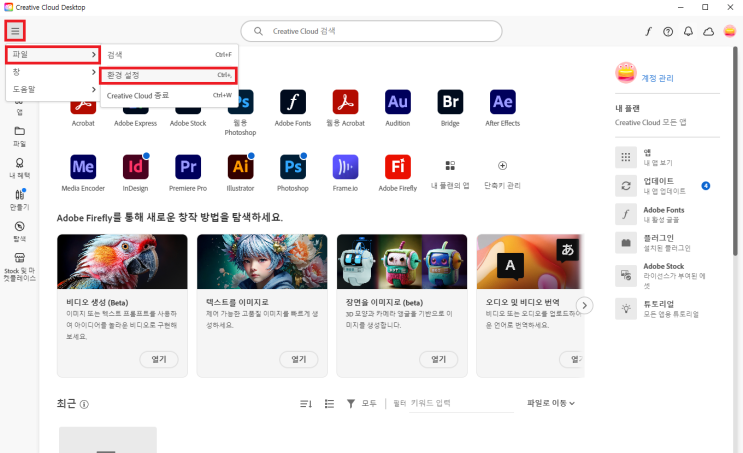Open Frame.io app icon
743x453 pixels.
click(x=345, y=167)
